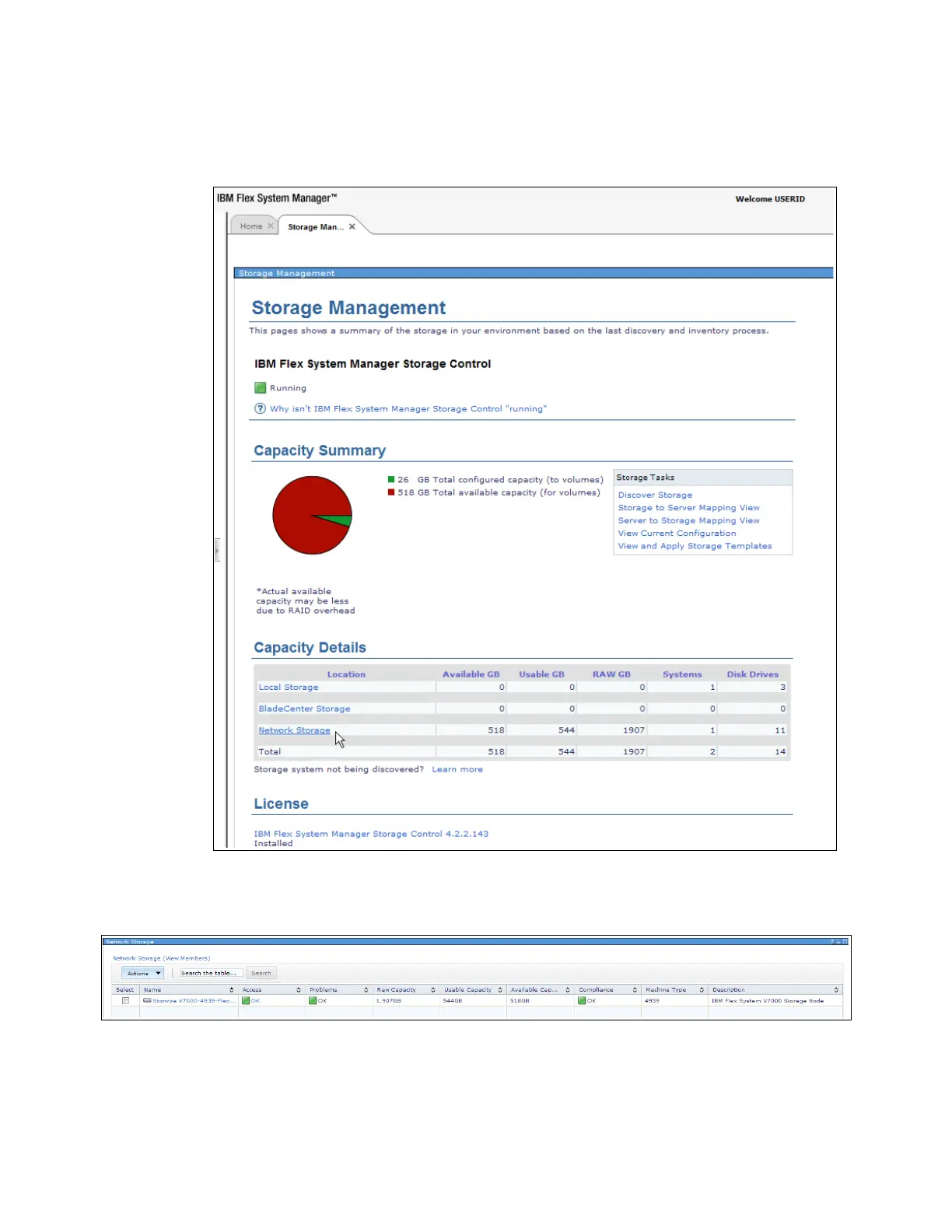Open View Current Configuration link
Screen dimensions: 952x1232
pos(677,534)
